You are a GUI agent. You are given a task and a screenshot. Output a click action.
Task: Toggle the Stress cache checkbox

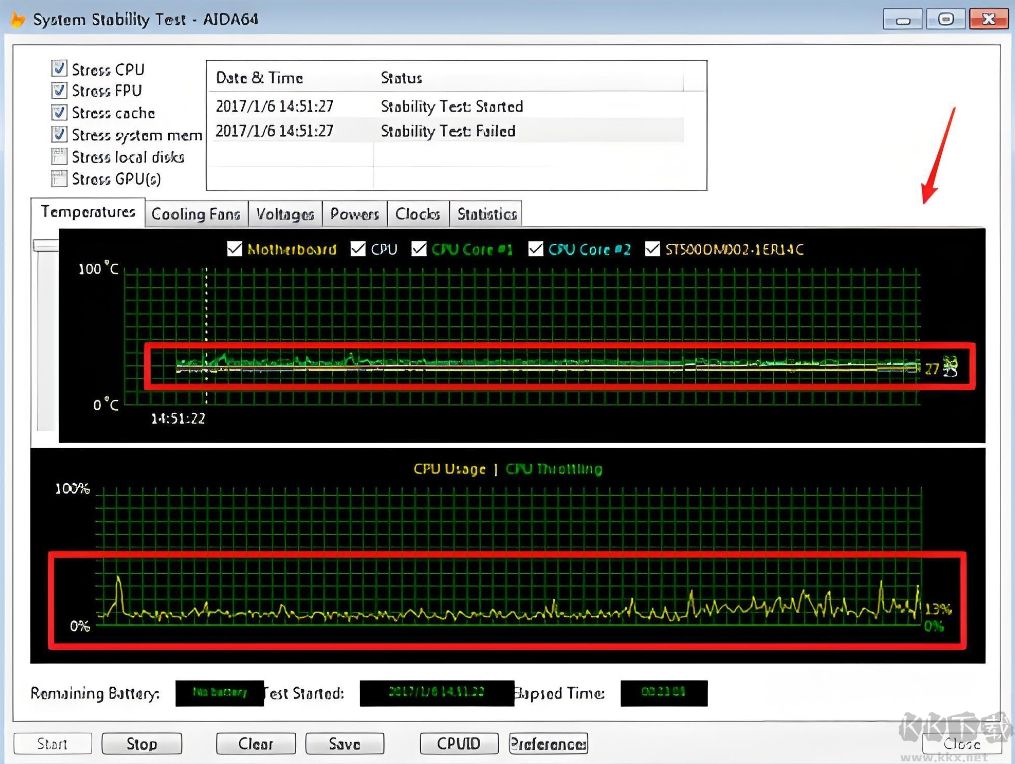59,113
